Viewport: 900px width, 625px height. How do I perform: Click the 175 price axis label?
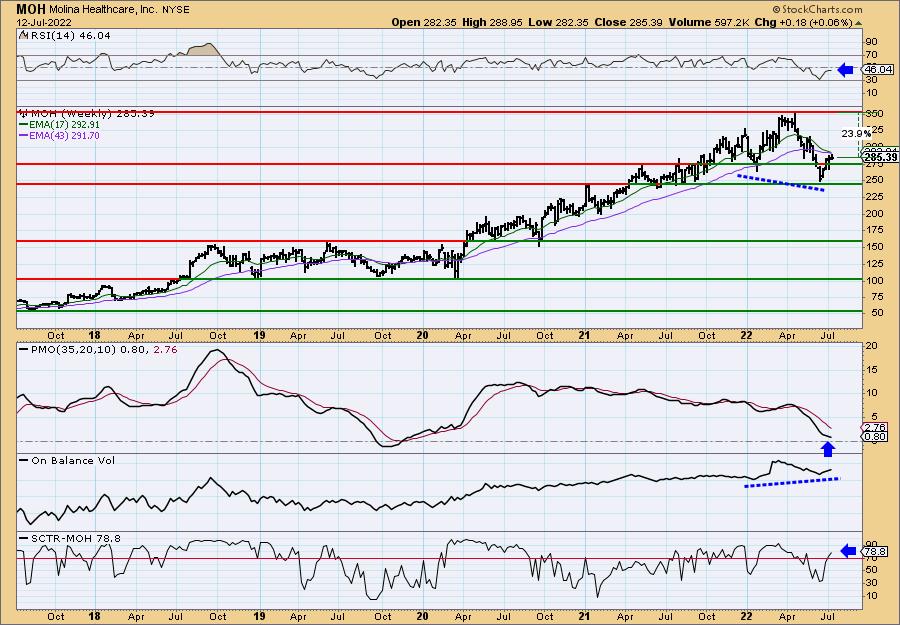coord(873,230)
